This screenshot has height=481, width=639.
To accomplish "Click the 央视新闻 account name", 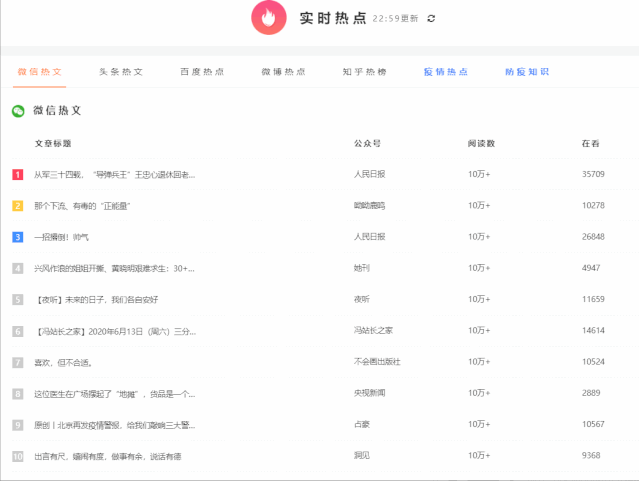I will point(370,393).
